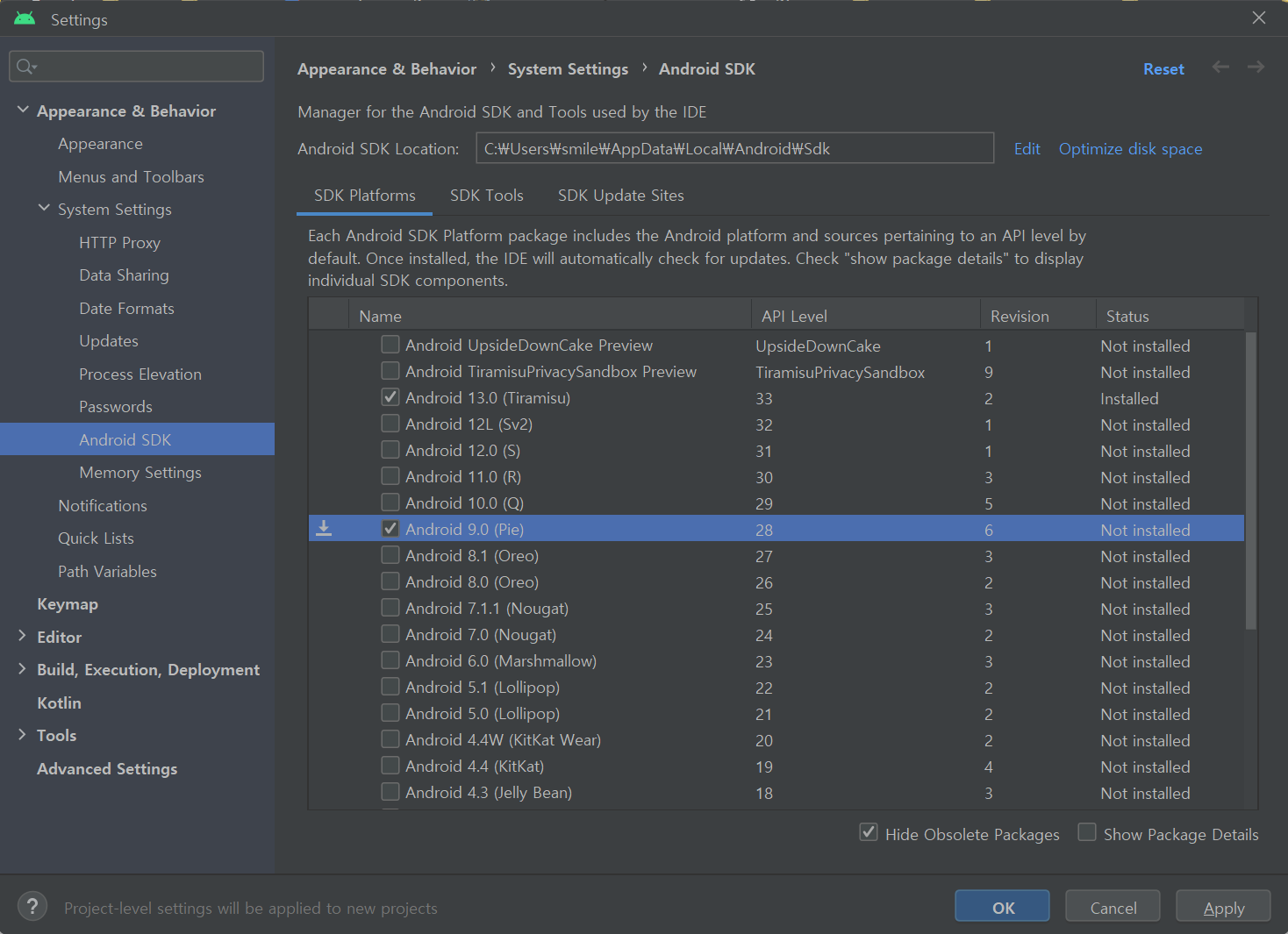
Task: Open Kotlin settings
Action: pyautogui.click(x=59, y=702)
